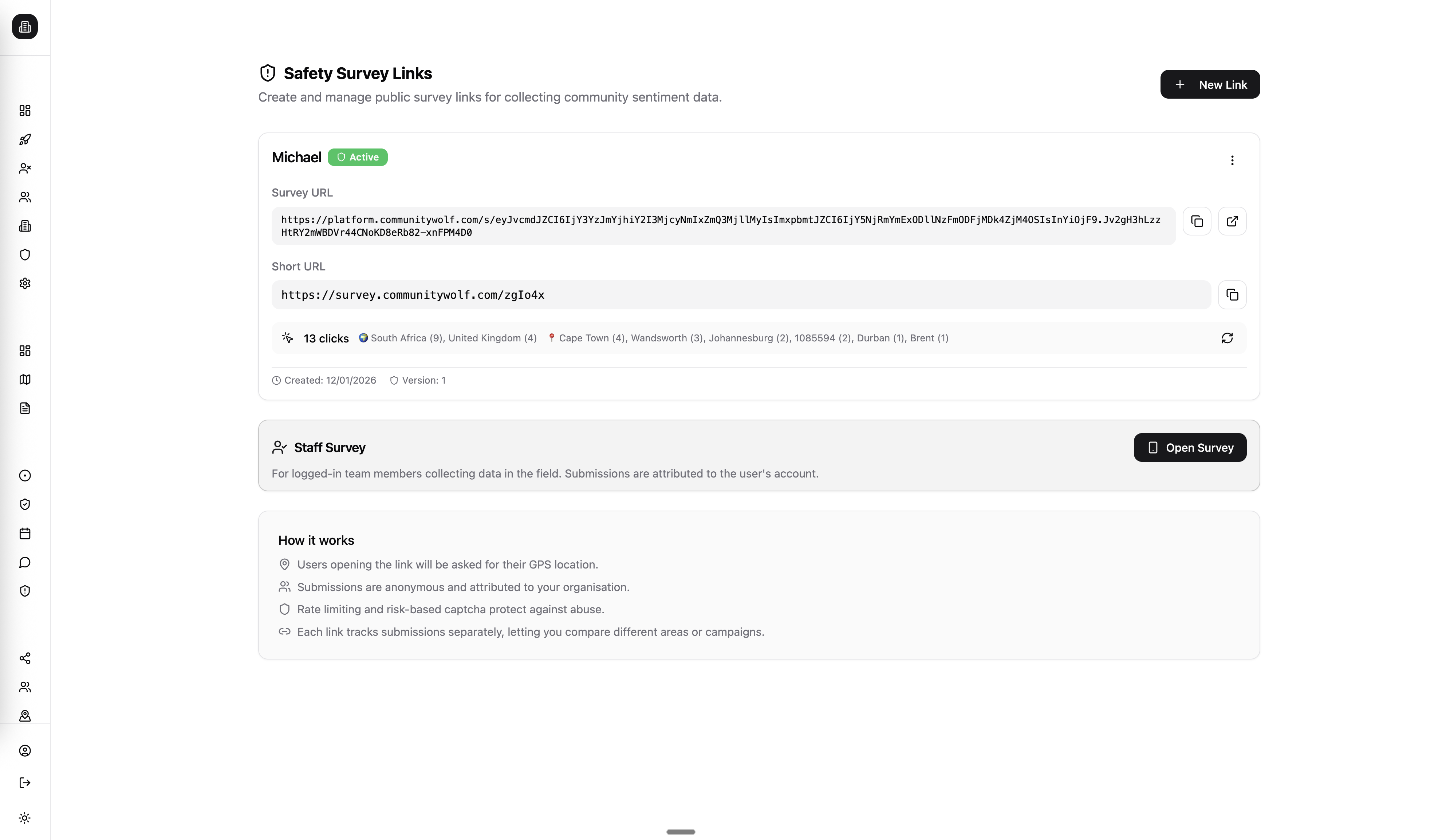Open the settings gear icon in the sidebar
Image resolution: width=1450 pixels, height=840 pixels.
(25, 284)
